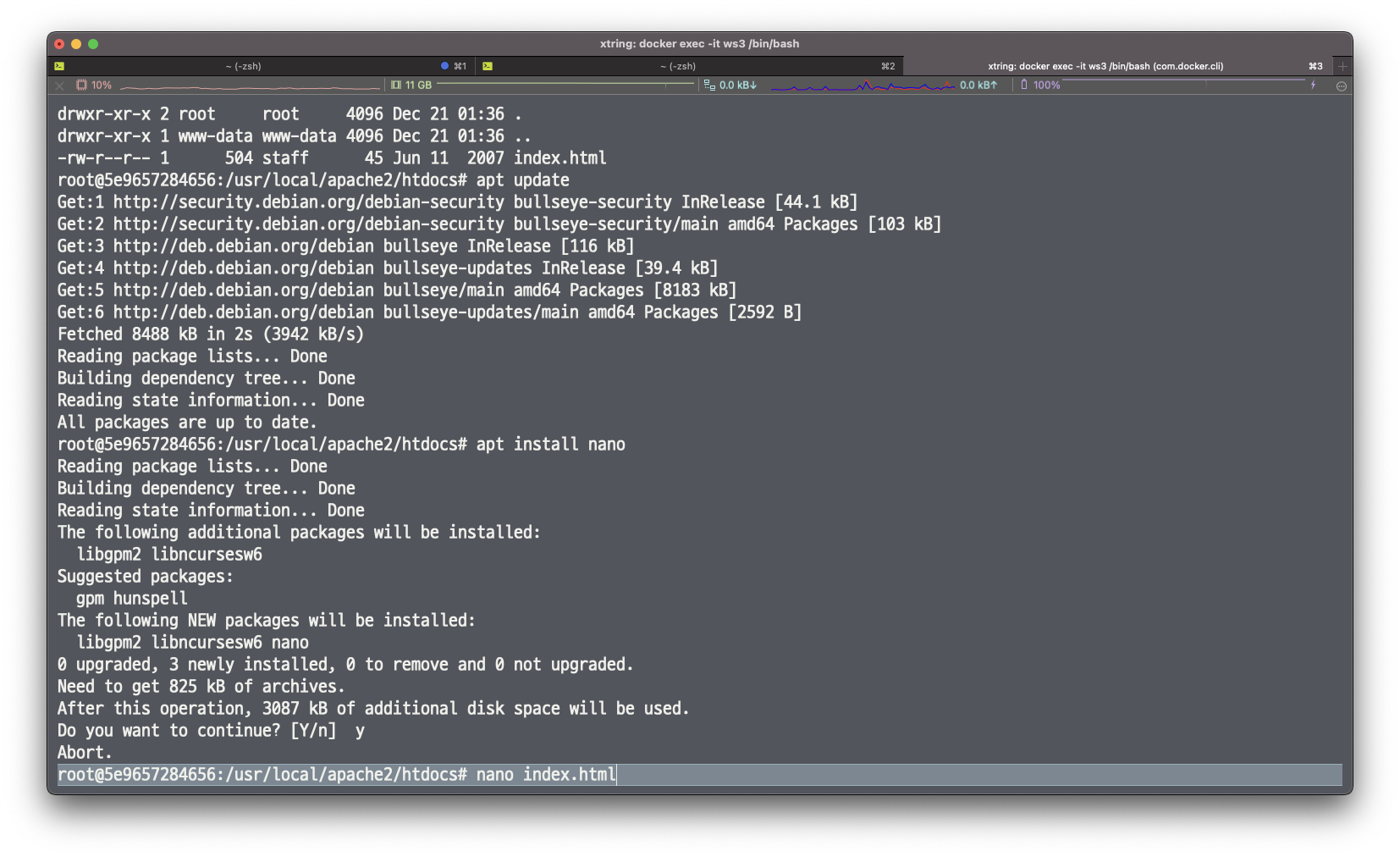Click 'Need to get 825 kB of archives.' line

coord(201,686)
